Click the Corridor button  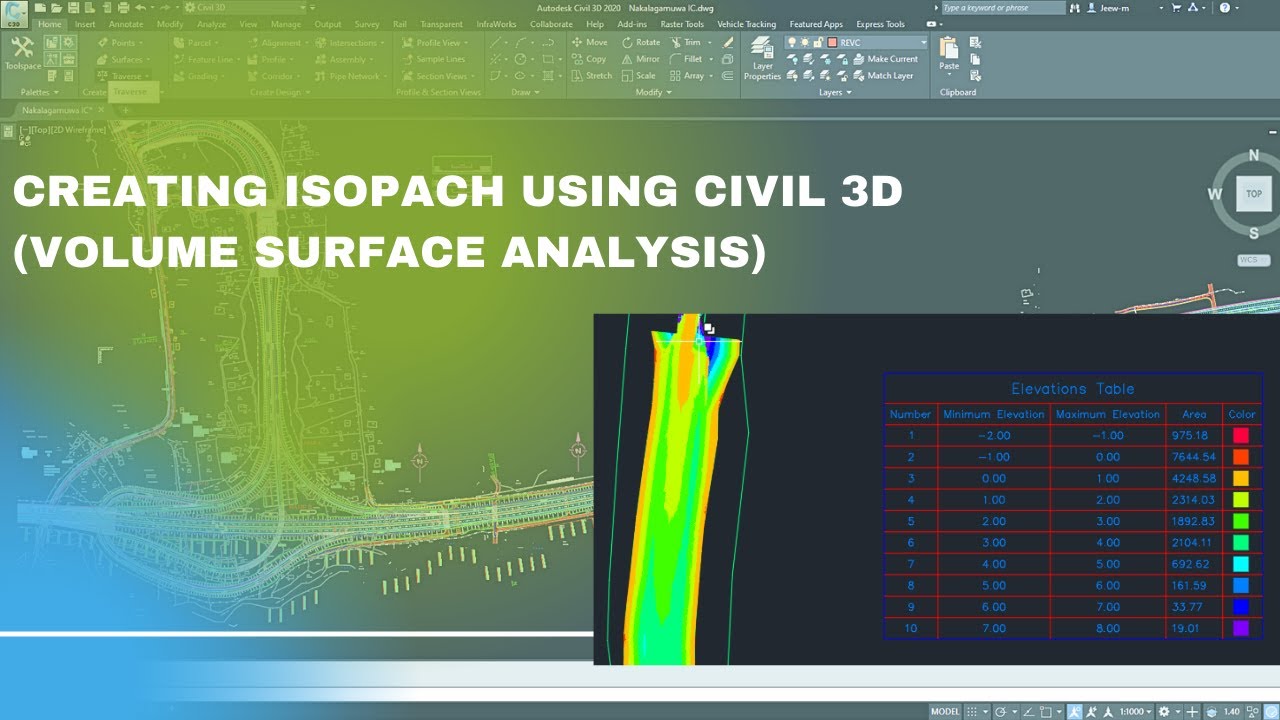tap(276, 76)
